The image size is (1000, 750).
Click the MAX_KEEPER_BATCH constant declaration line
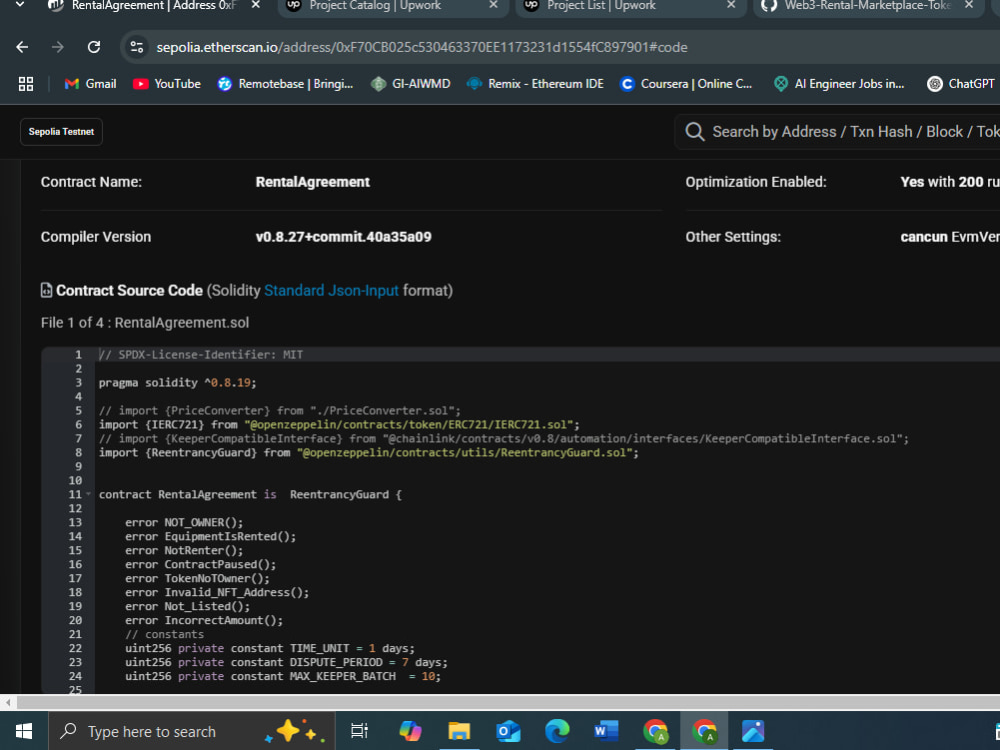click(283, 677)
